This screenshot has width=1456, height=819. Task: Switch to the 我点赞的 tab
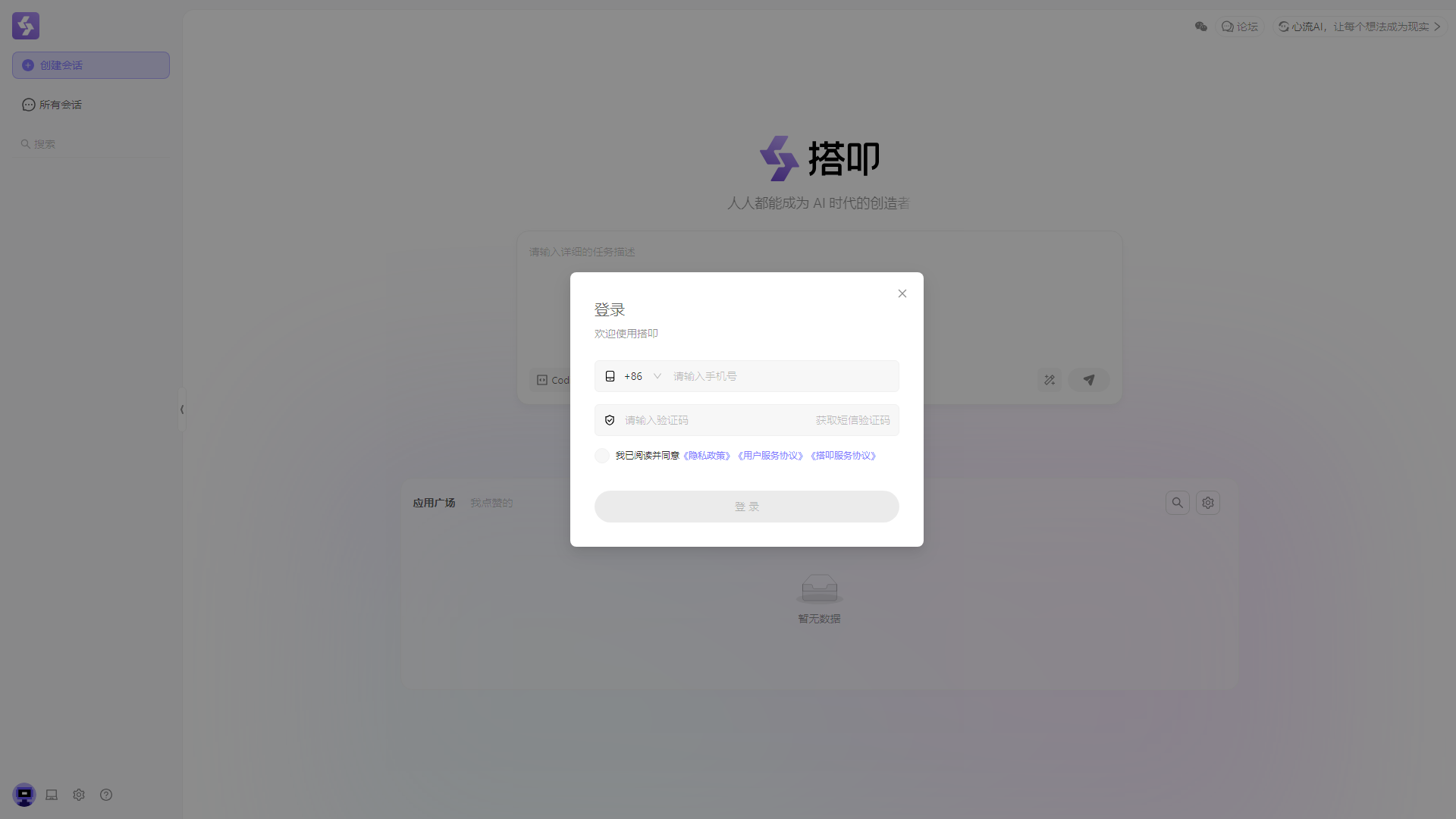491,502
